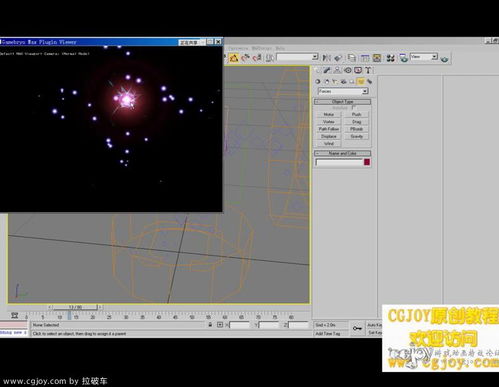Select the Geometry category sphere icon
This screenshot has width=499, height=387.
point(317,81)
